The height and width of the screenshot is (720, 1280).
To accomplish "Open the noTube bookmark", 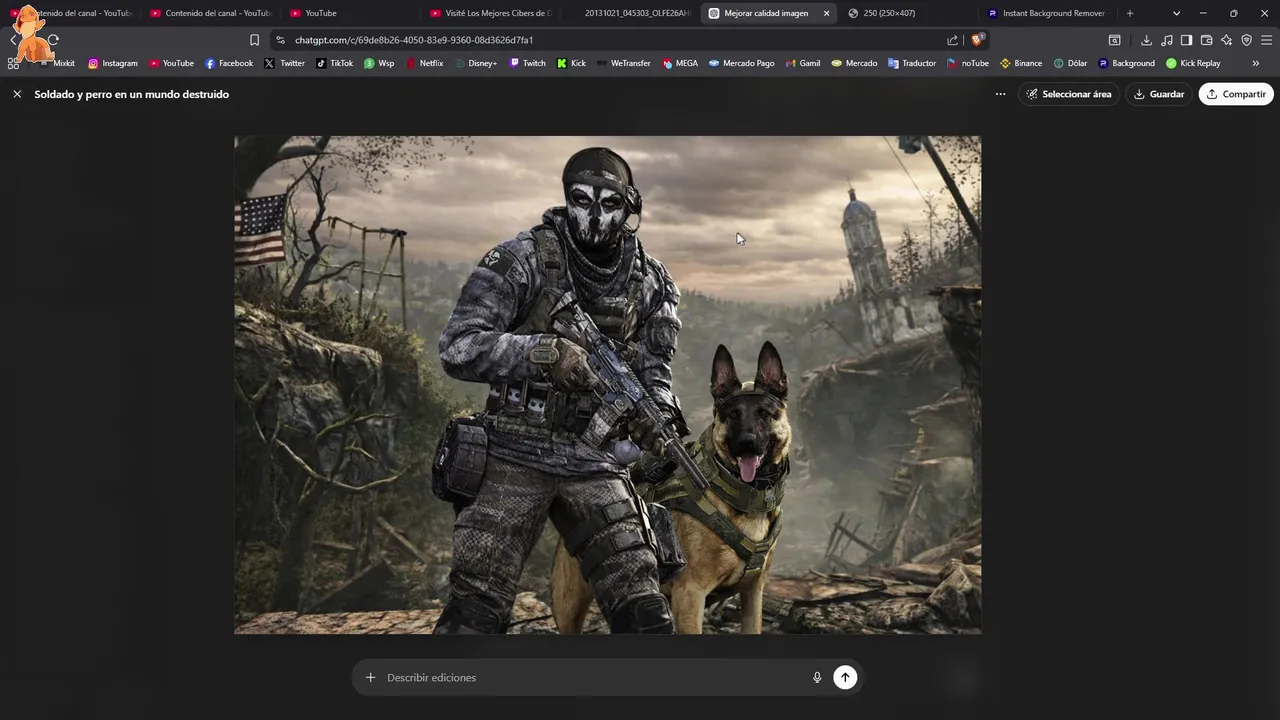I will pyautogui.click(x=968, y=63).
